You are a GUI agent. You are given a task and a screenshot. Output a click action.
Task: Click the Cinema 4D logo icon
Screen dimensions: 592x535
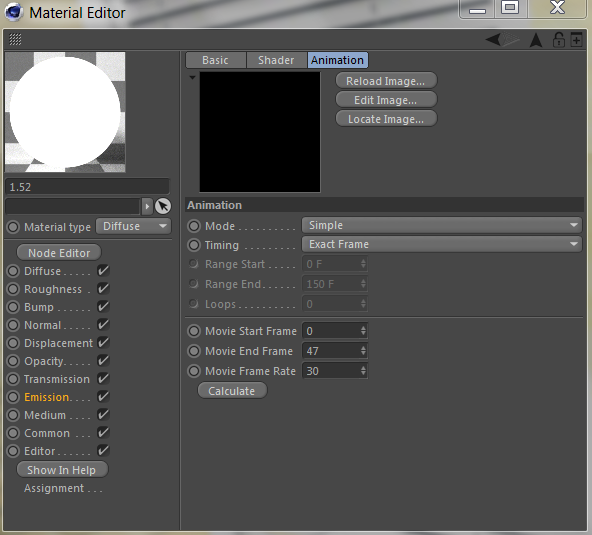point(14,12)
